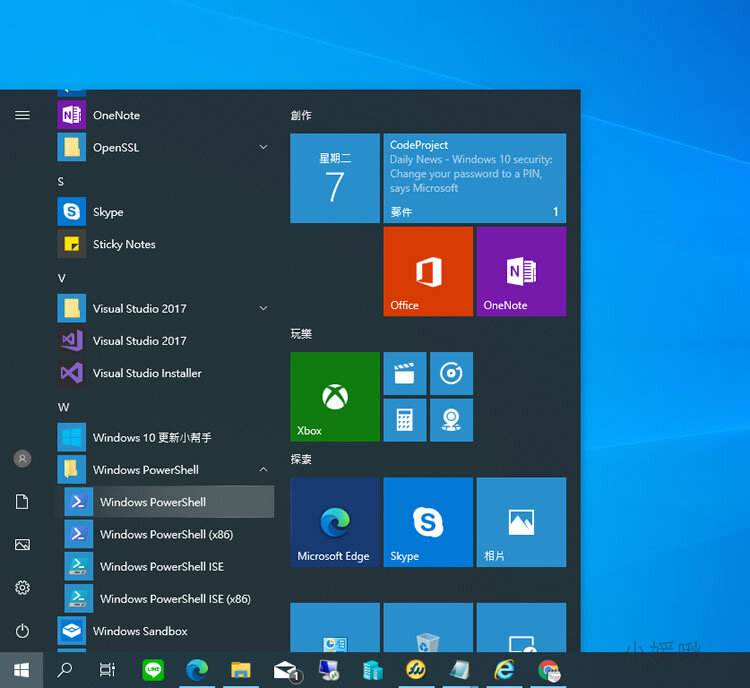Viewport: 750px width, 688px height.
Task: Expand the Start hamburger menu
Action: click(22, 115)
